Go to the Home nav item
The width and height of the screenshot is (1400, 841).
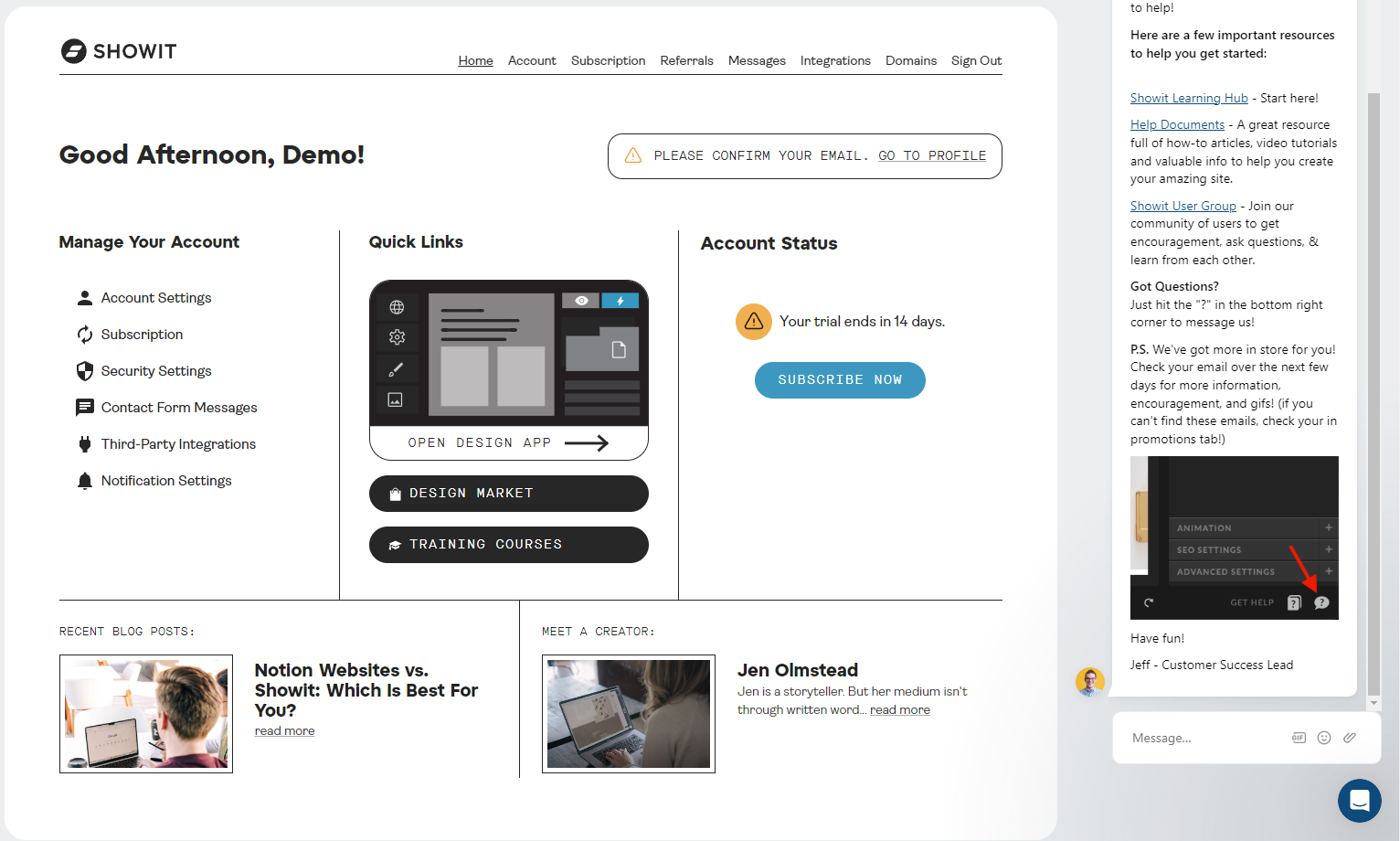pos(475,60)
